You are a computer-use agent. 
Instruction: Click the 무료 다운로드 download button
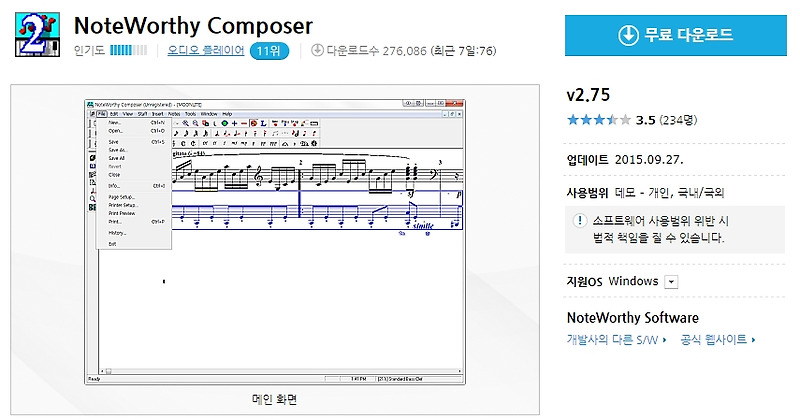676,35
